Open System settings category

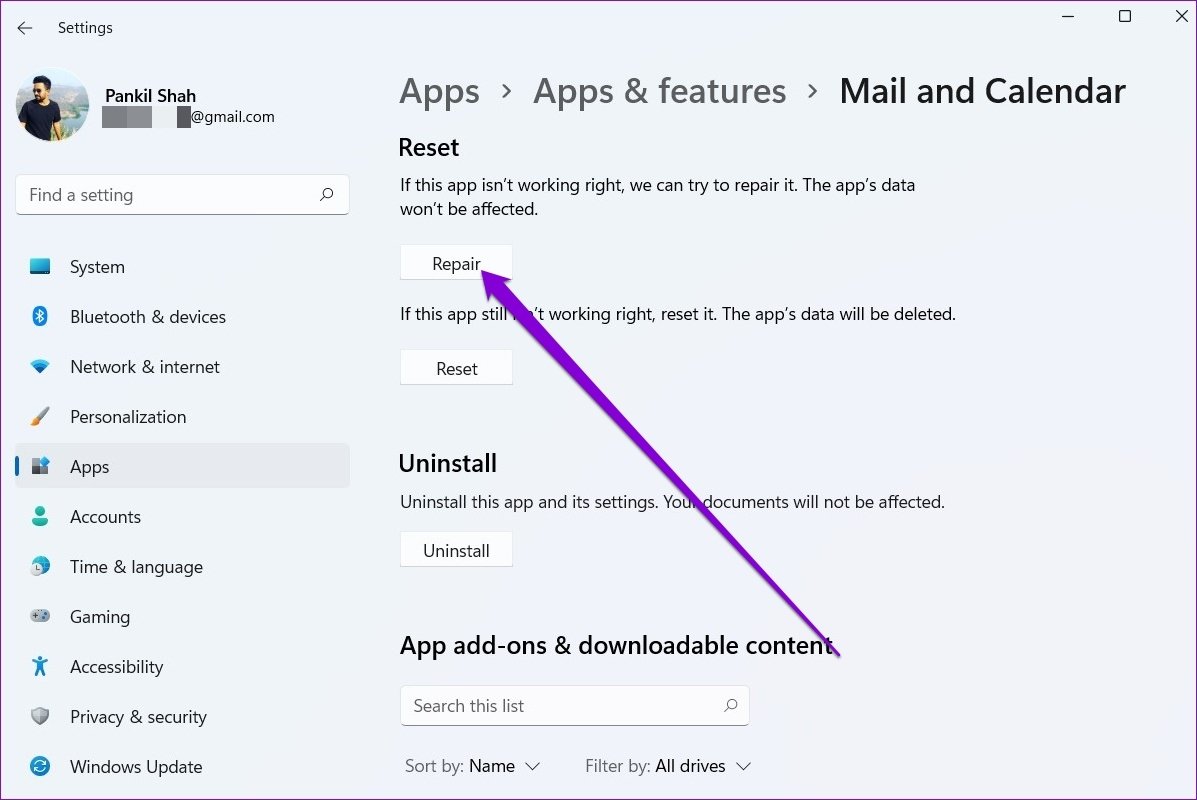182,266
